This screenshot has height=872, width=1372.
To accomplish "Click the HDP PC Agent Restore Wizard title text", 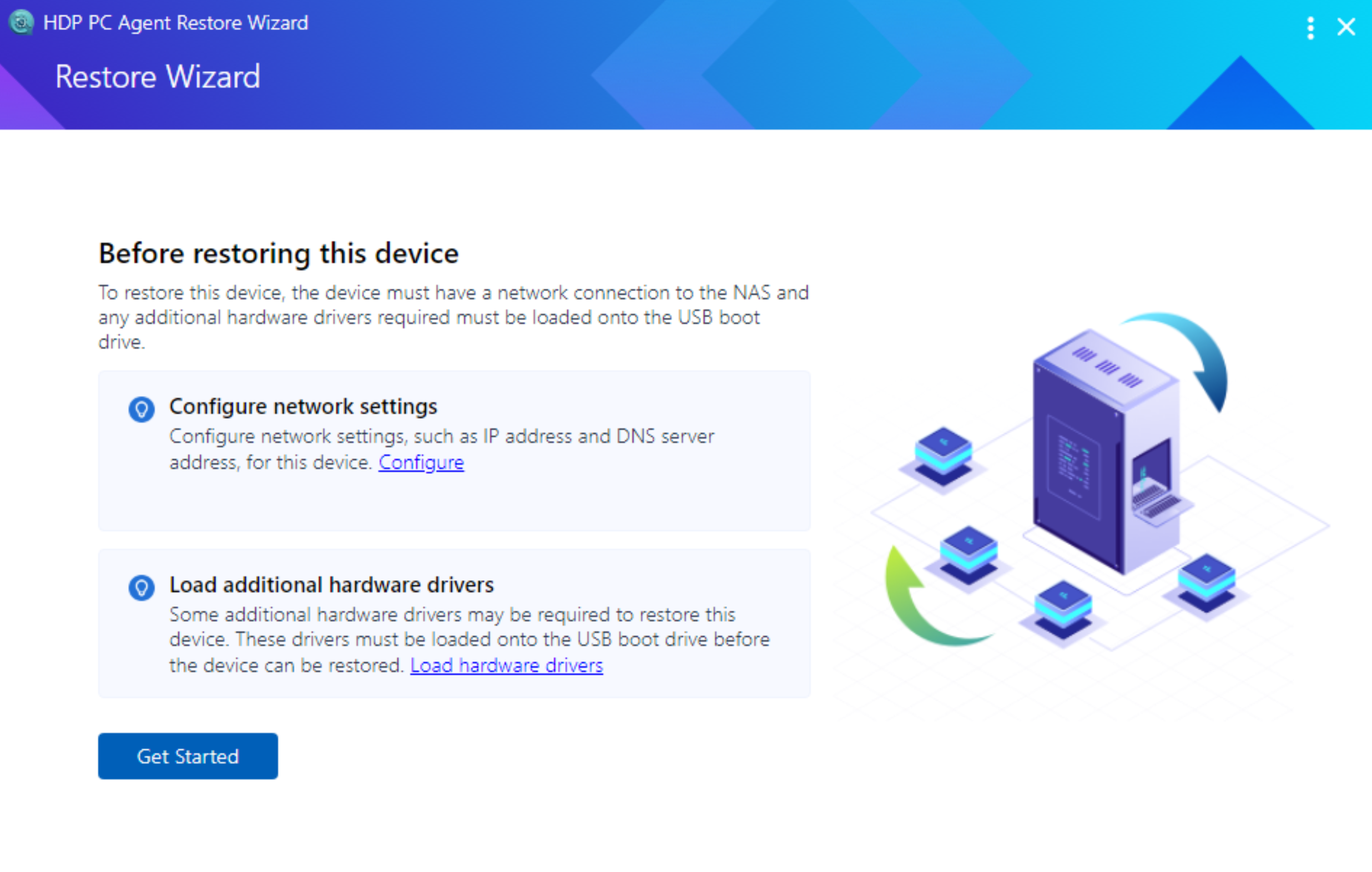I will tap(175, 23).
